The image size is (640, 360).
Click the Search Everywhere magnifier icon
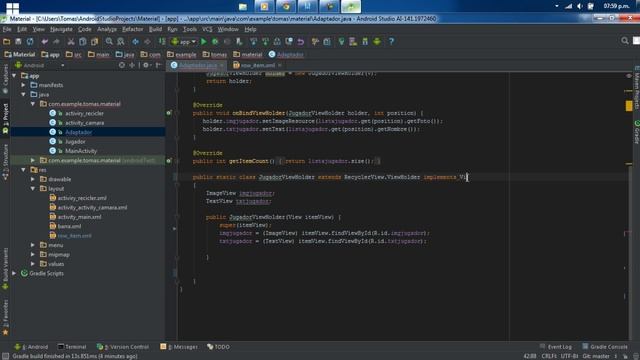624,41
